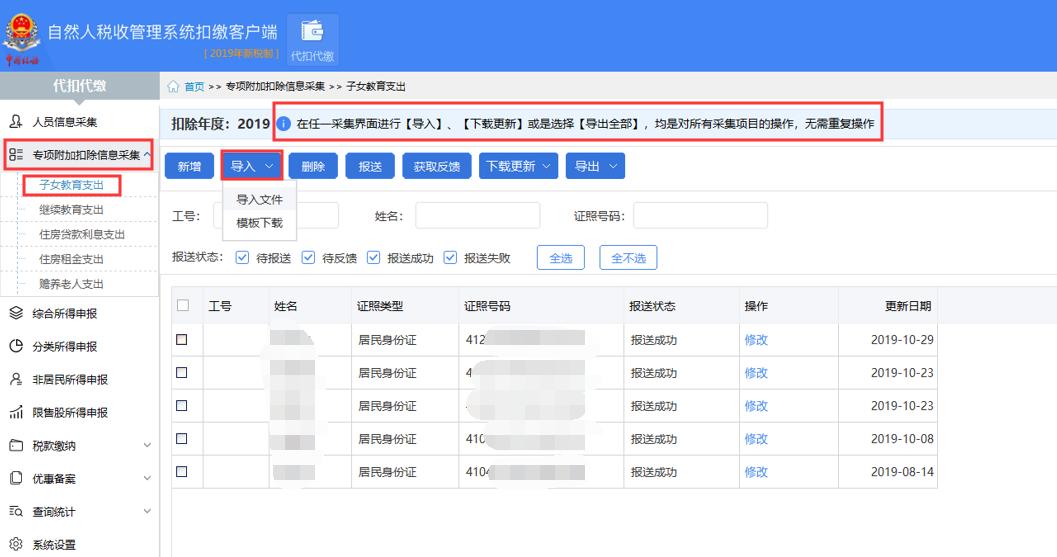Screen dimensions: 1057x557
Task: Click the 证照号码 search input field
Action: click(700, 215)
